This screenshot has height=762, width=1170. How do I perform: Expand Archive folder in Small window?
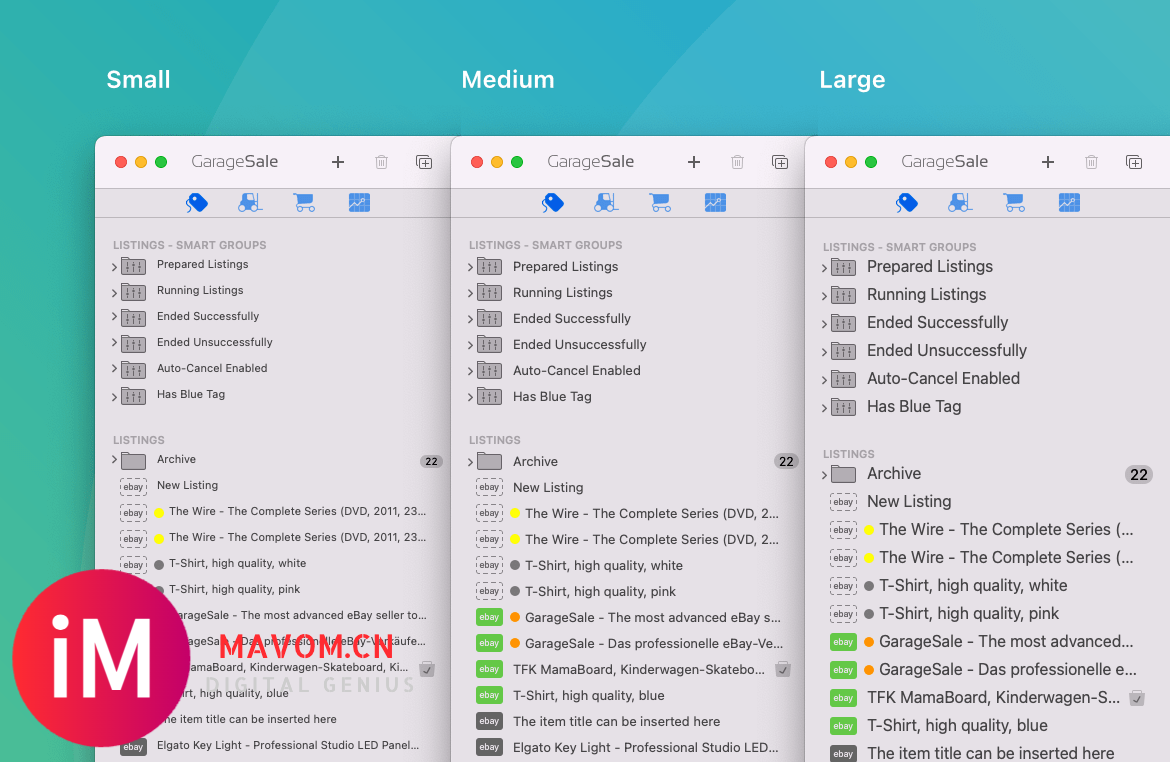coord(114,460)
